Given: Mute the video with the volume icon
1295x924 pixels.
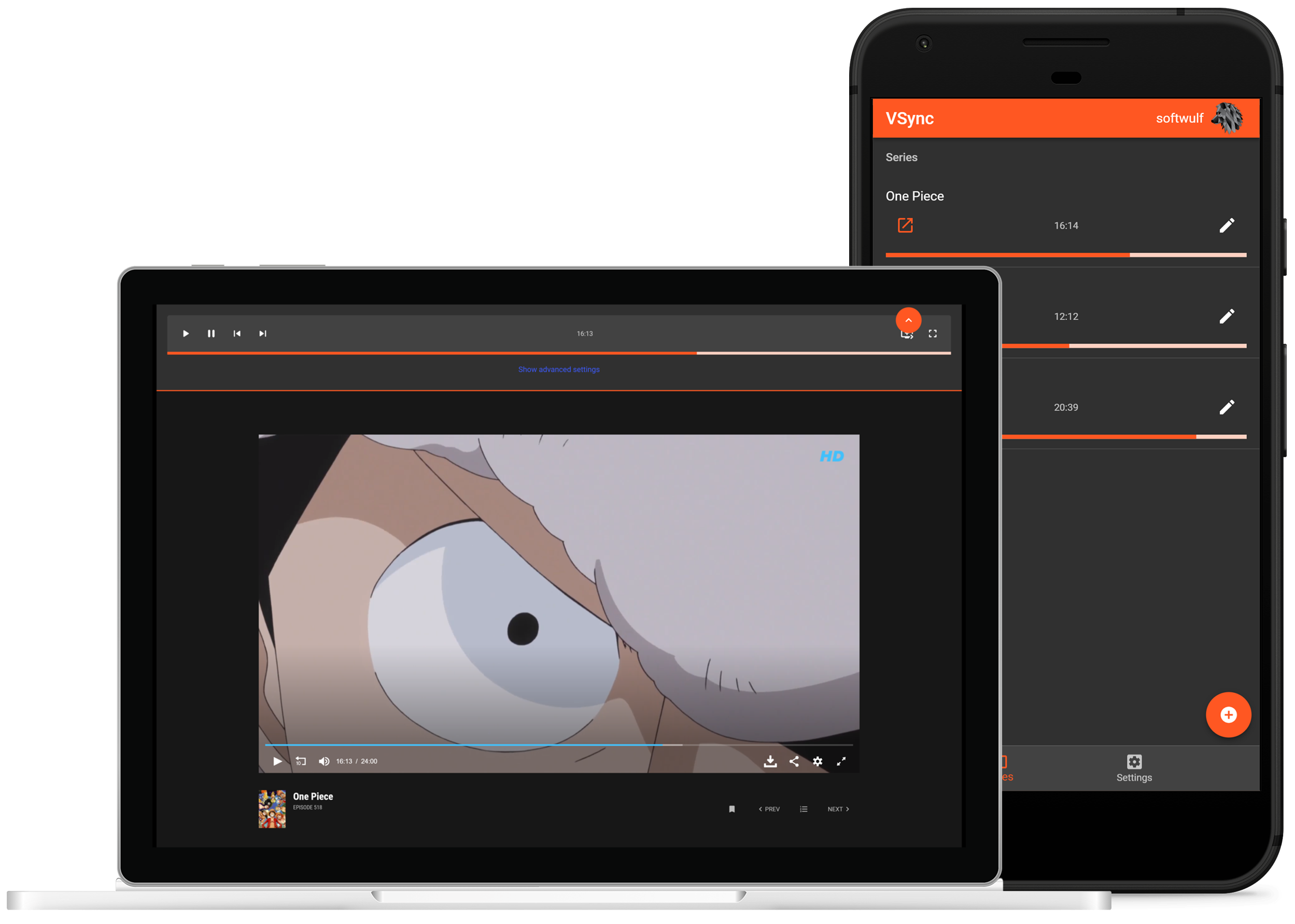Looking at the screenshot, I should (324, 761).
